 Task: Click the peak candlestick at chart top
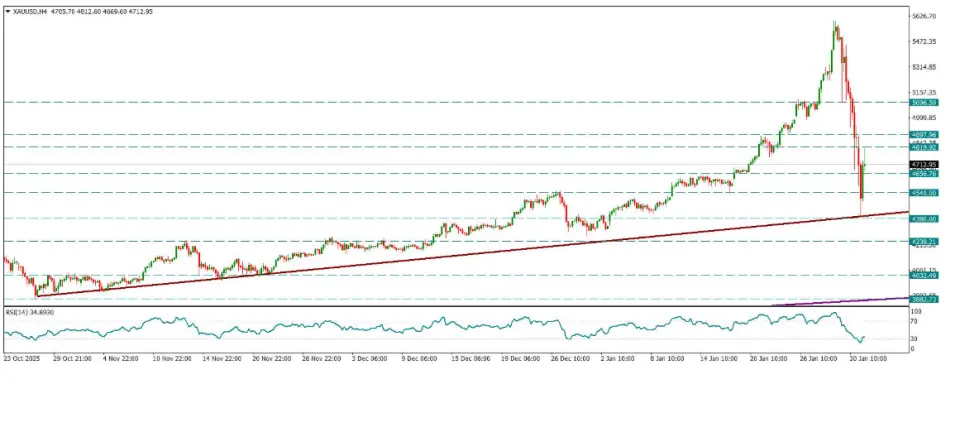(835, 24)
